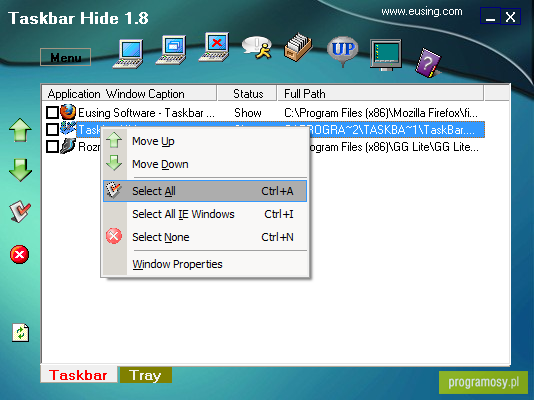Screen dimensions: 534x400
Task: Sort by Application Window Caption column header
Action: [x=129, y=93]
